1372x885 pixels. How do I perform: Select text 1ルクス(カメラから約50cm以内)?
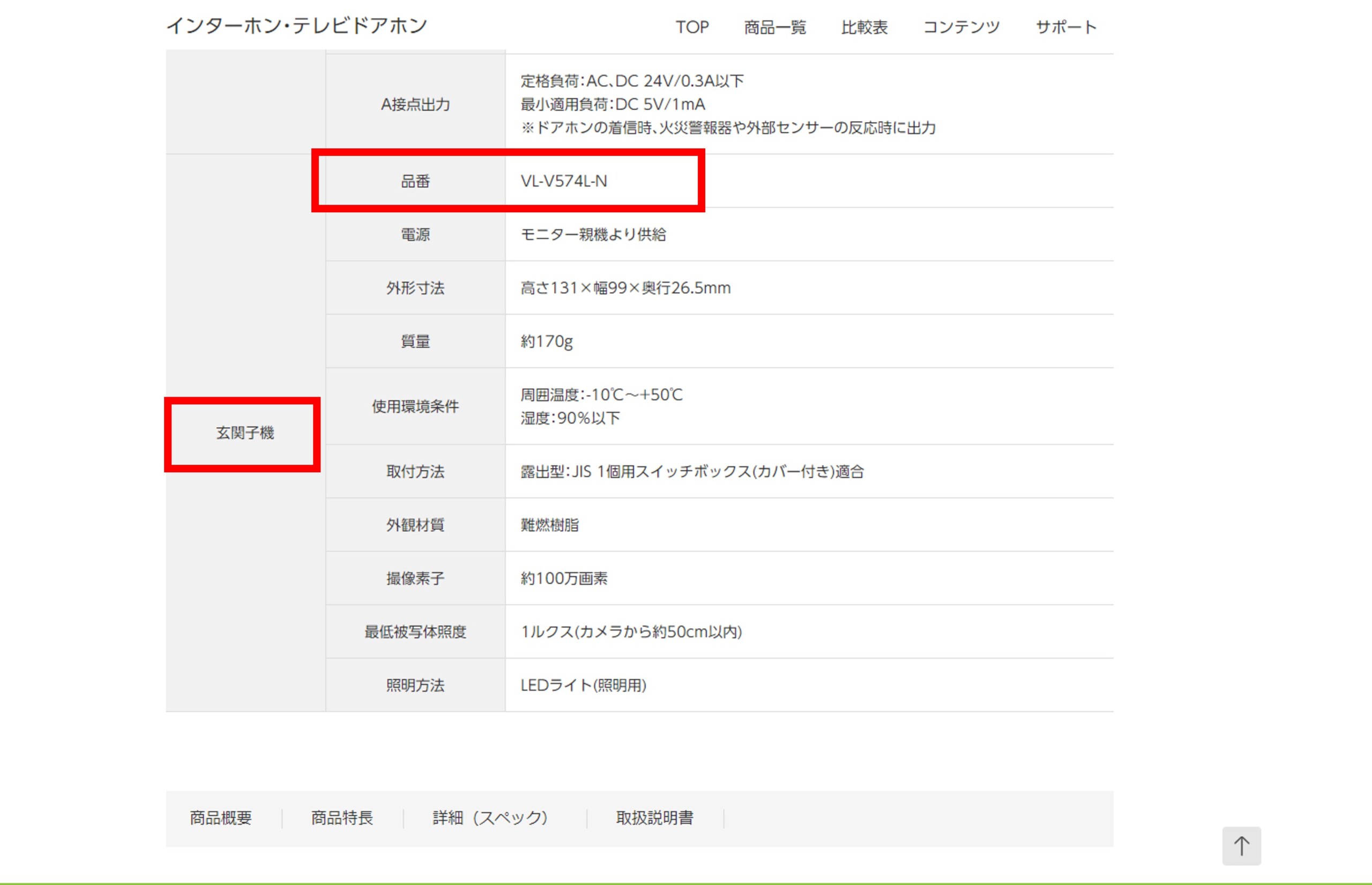pos(631,631)
